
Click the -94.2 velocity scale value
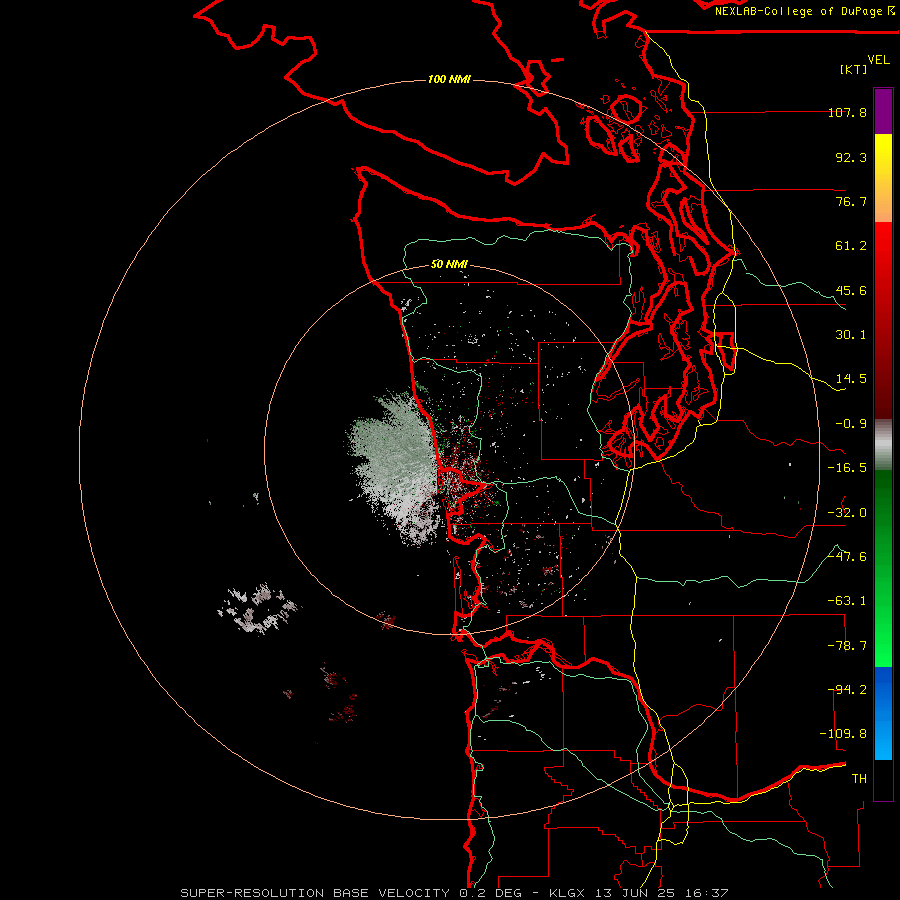tap(847, 690)
